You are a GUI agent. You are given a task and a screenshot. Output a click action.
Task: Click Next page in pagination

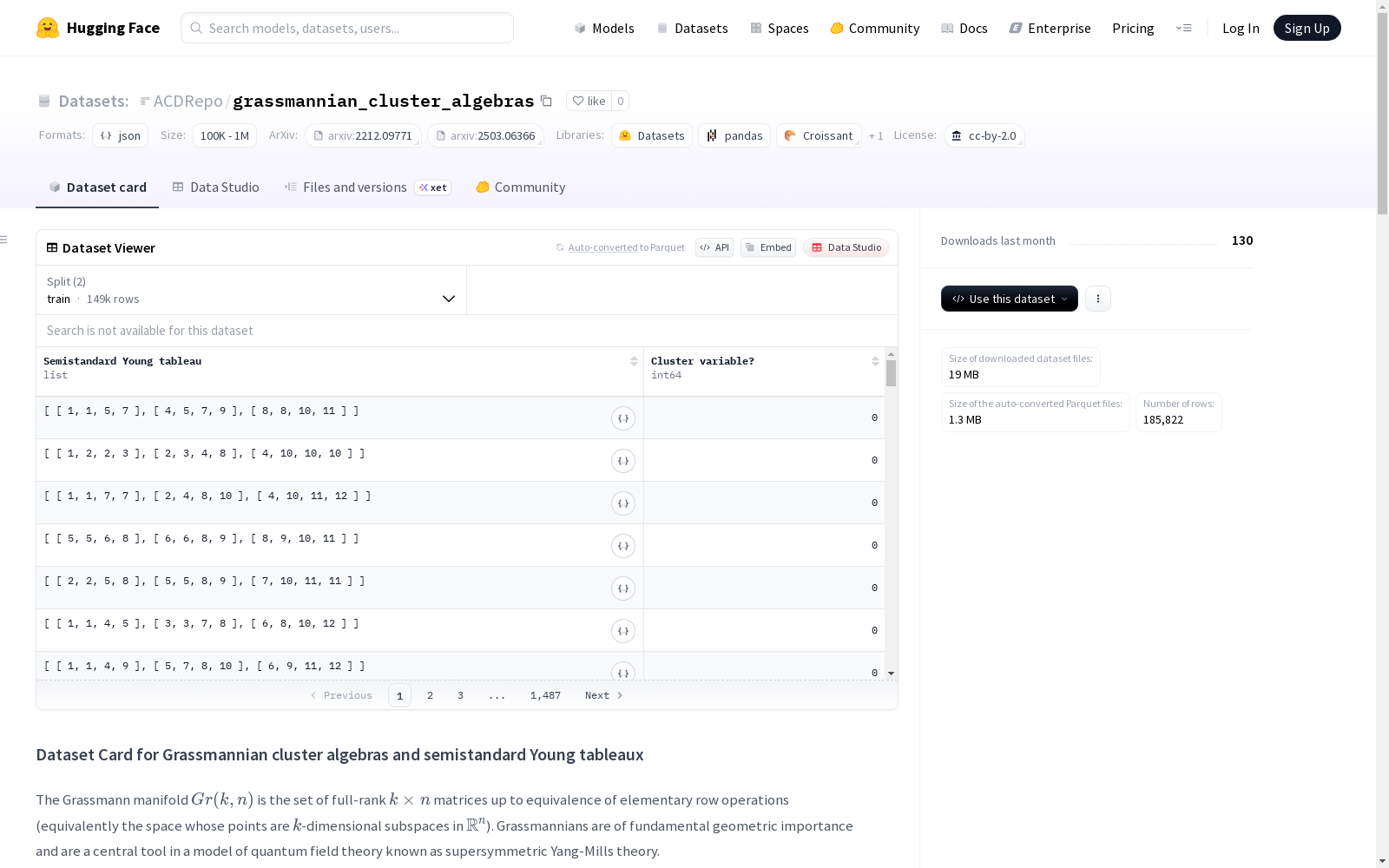[x=603, y=695]
